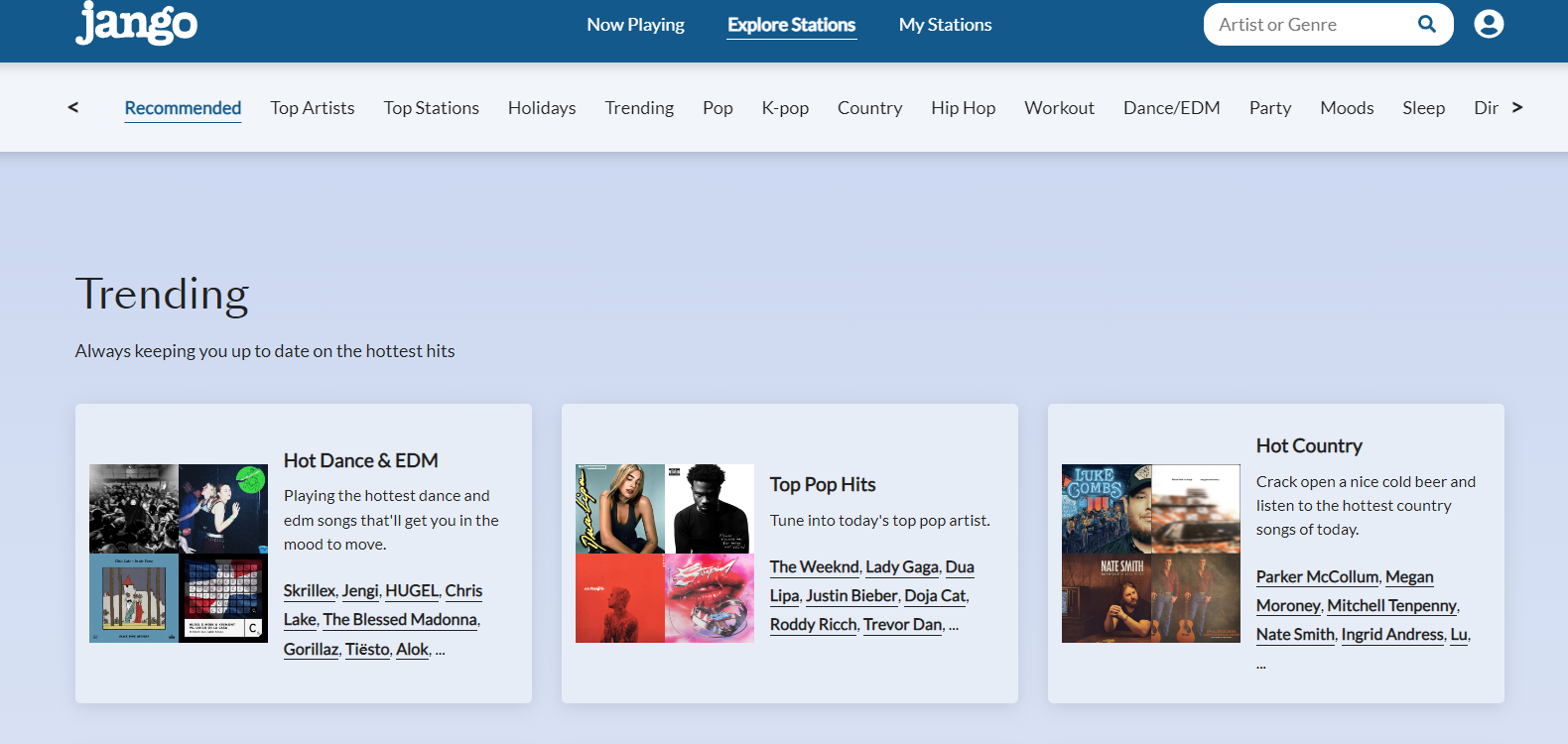
Task: Click the Jango logo
Action: point(137,22)
